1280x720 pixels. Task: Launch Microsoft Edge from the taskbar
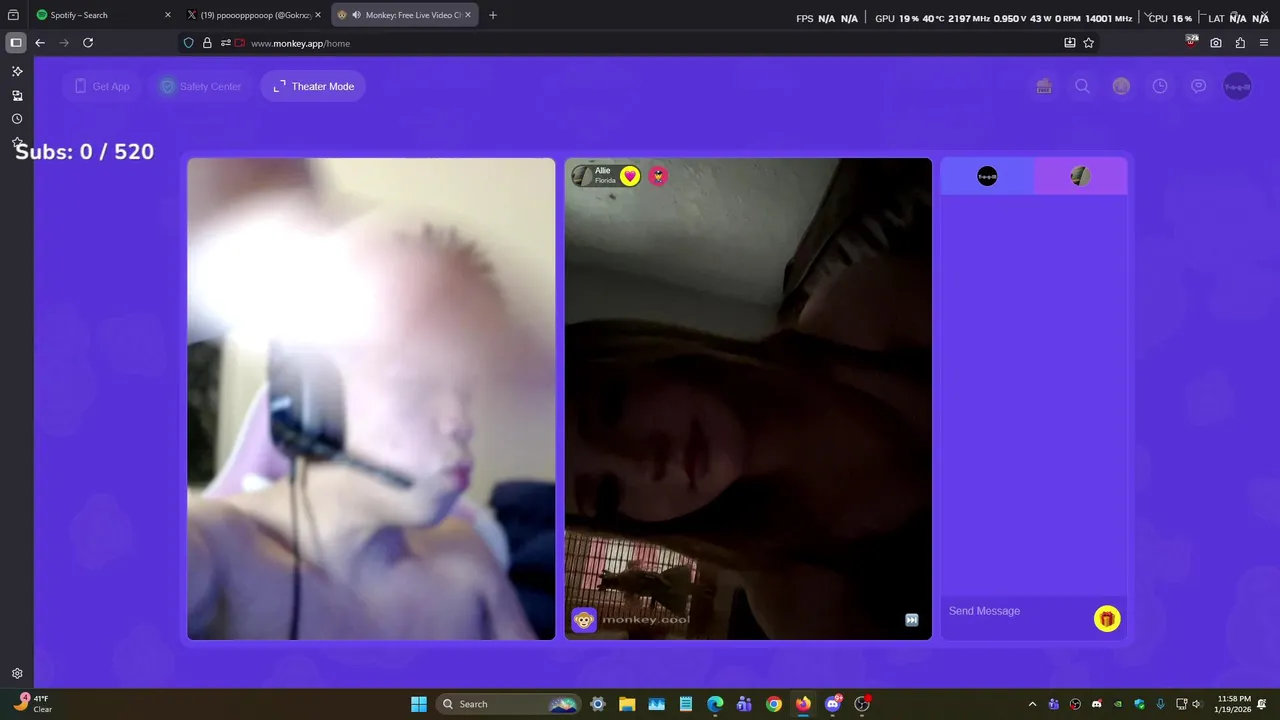(715, 704)
